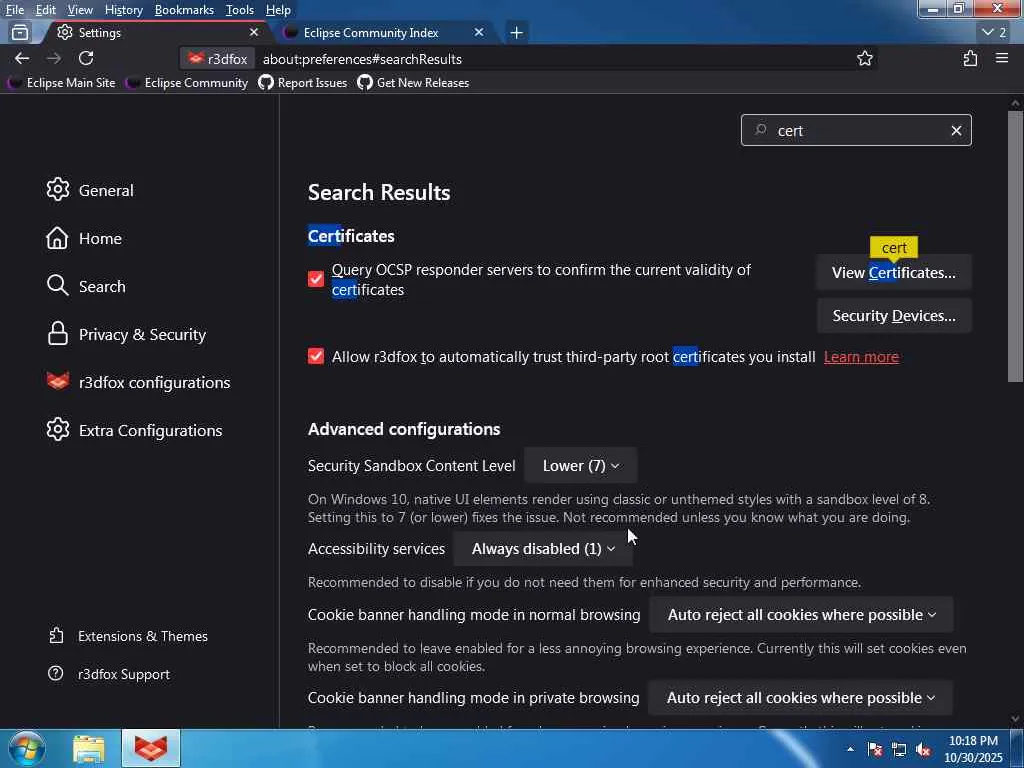Image resolution: width=1024 pixels, height=768 pixels.
Task: Click the r3dfox identity icon in address bar
Action: pos(217,59)
